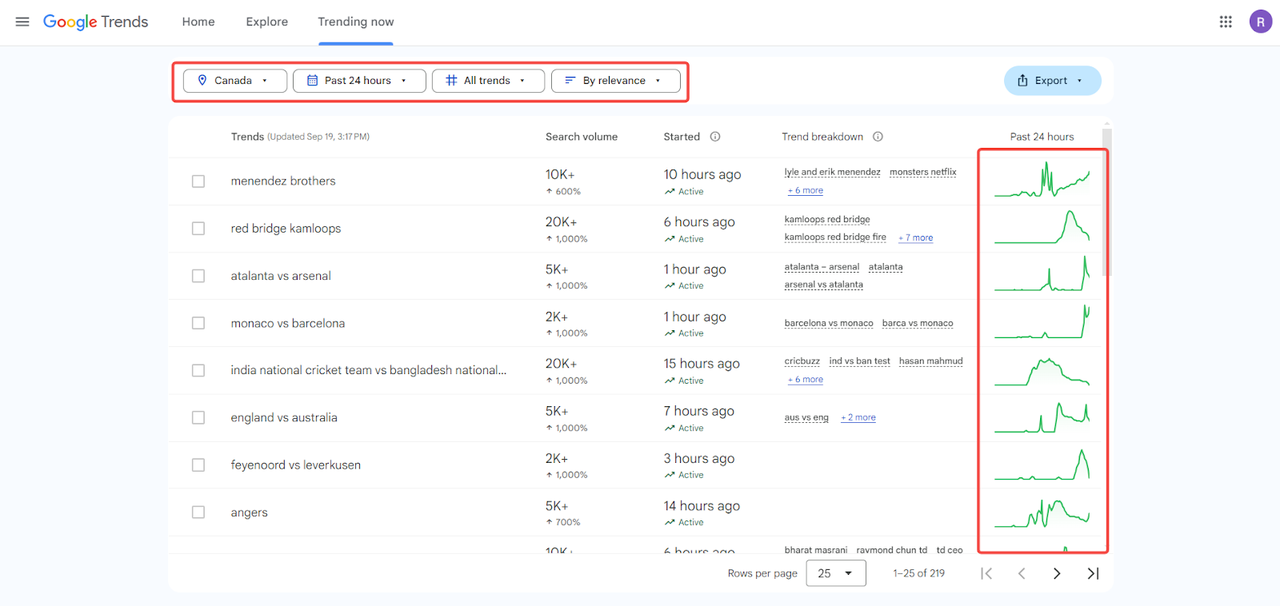
Task: Open Rows per page dropdown
Action: tap(836, 573)
